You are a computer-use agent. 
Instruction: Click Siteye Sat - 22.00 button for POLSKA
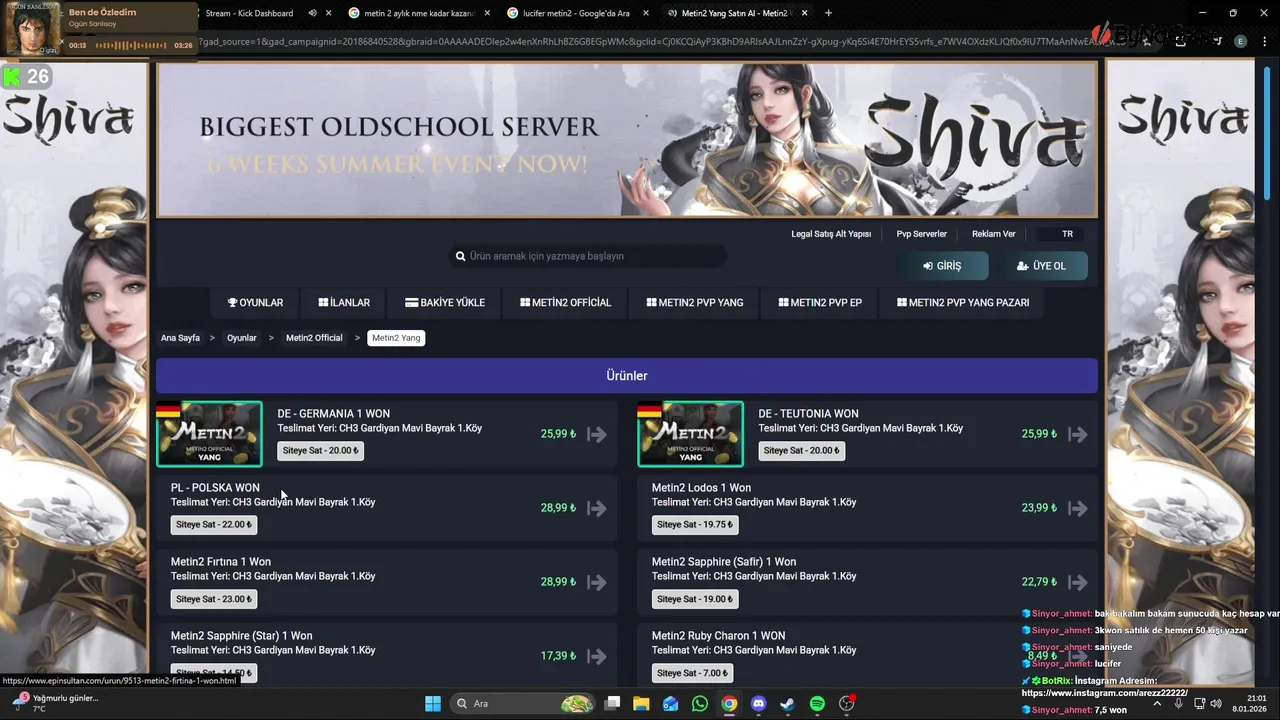[x=214, y=524]
